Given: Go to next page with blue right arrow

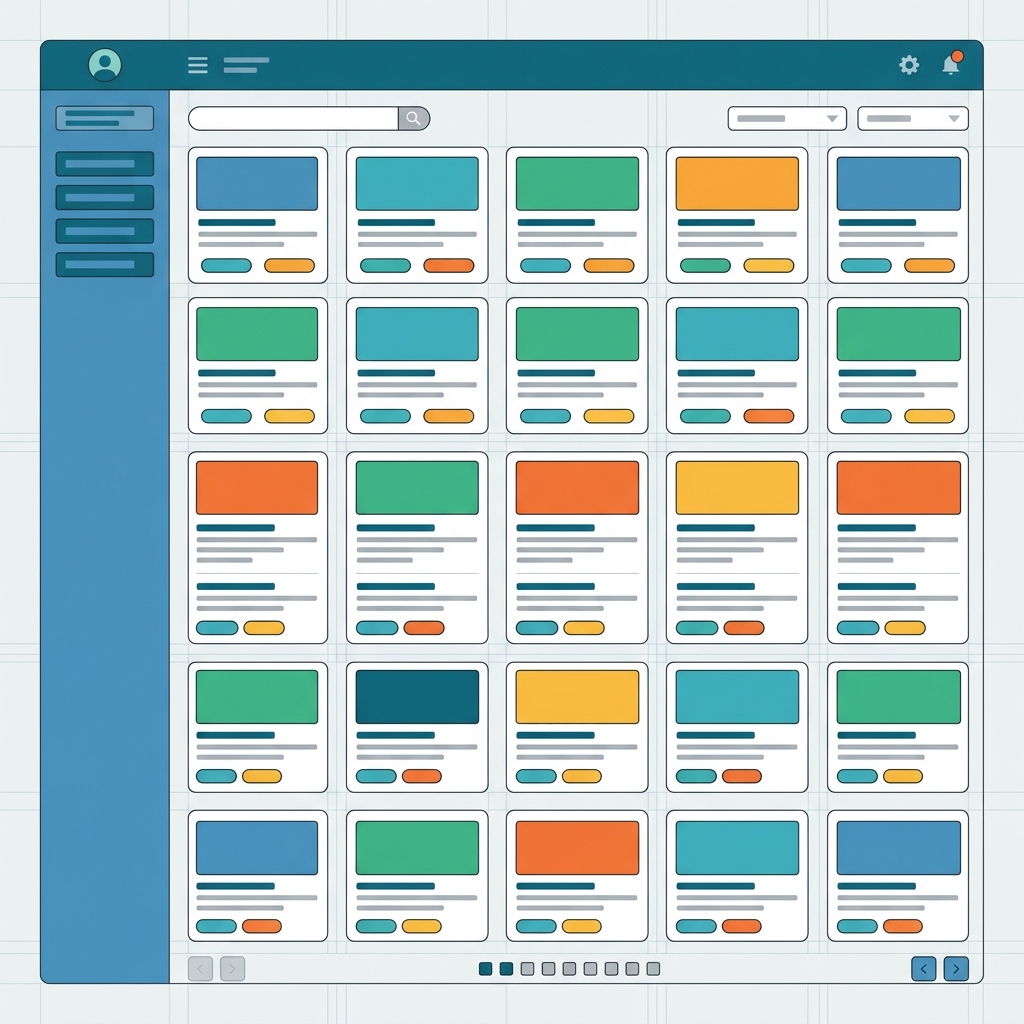Looking at the screenshot, I should [956, 968].
